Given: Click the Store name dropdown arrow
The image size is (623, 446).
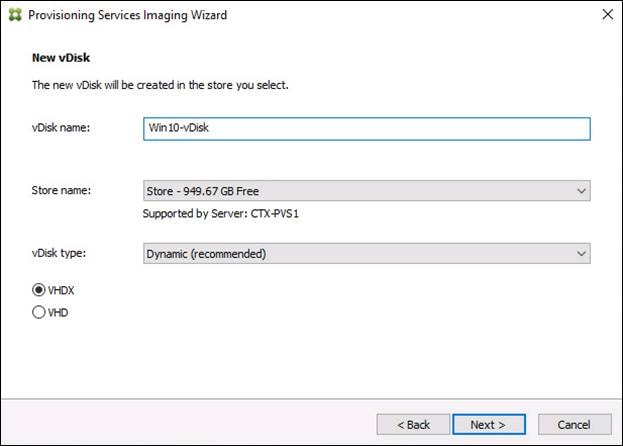Looking at the screenshot, I should coord(581,191).
